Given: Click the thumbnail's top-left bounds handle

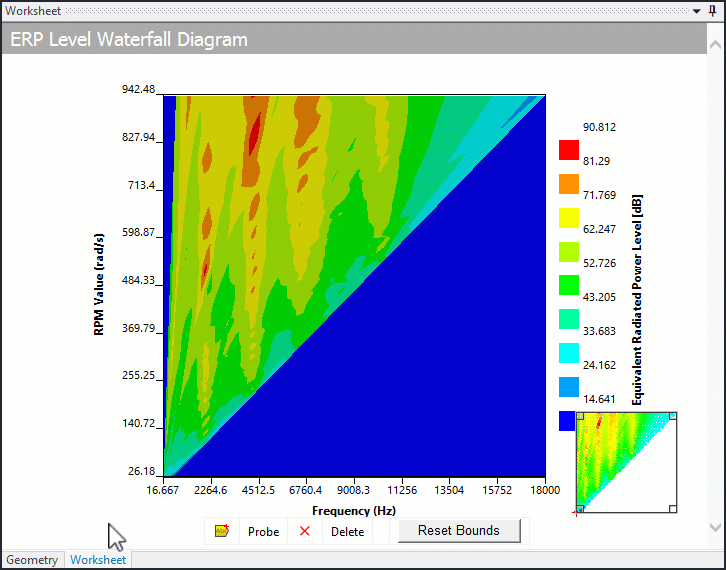Looking at the screenshot, I should 580,416.
